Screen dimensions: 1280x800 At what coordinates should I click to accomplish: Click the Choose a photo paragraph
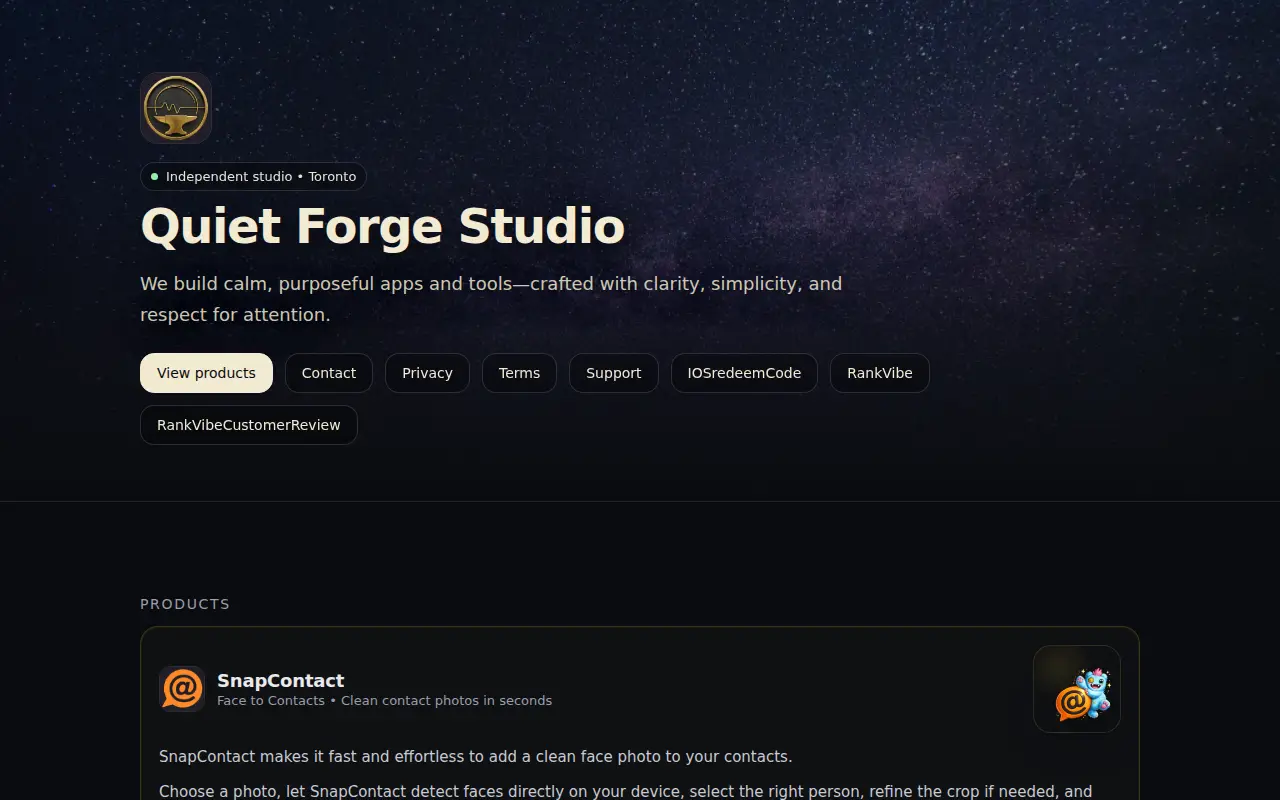(625, 790)
